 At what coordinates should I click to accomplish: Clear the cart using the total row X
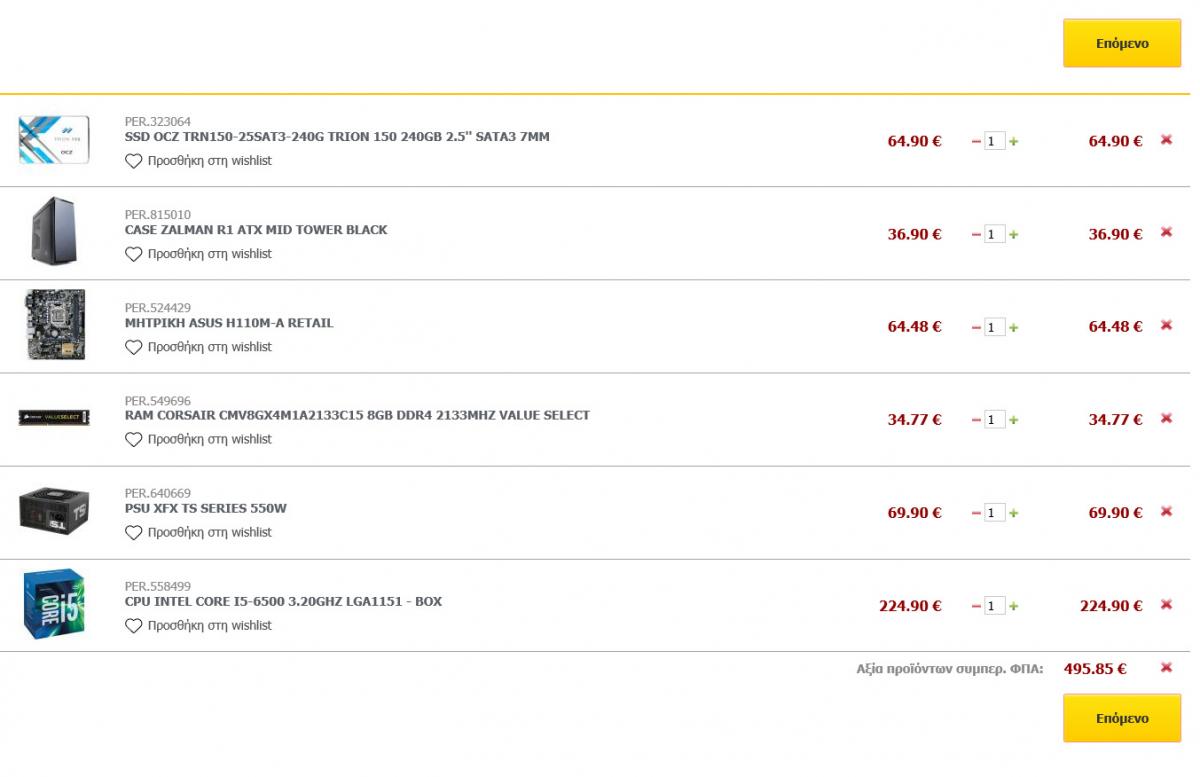pos(1165,668)
